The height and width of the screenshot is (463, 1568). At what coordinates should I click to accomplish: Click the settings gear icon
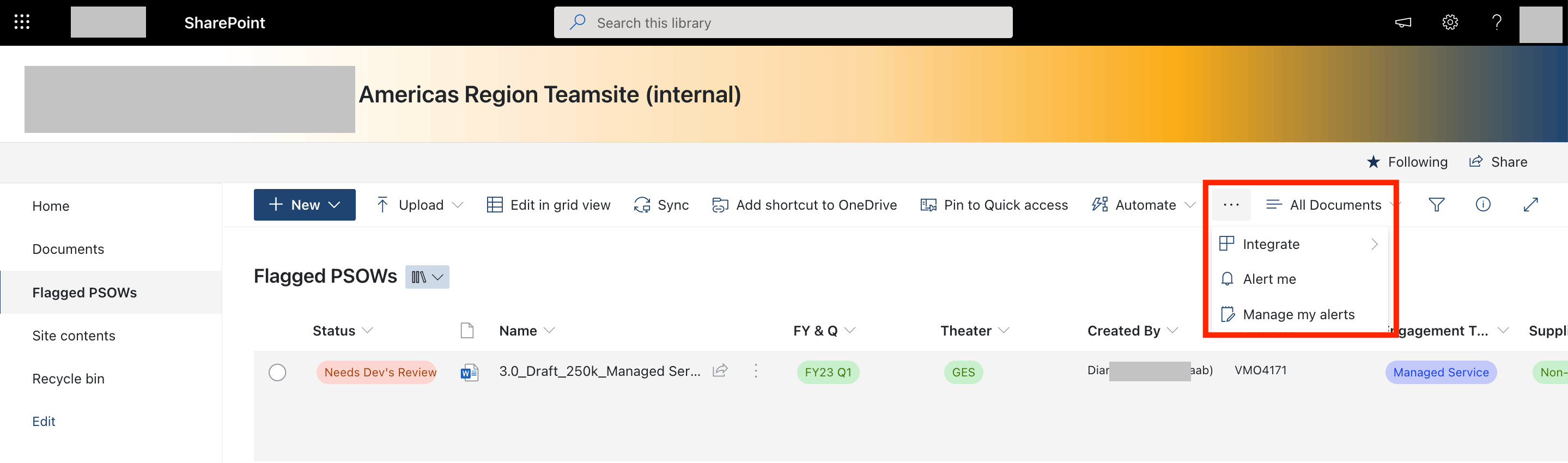[1449, 22]
